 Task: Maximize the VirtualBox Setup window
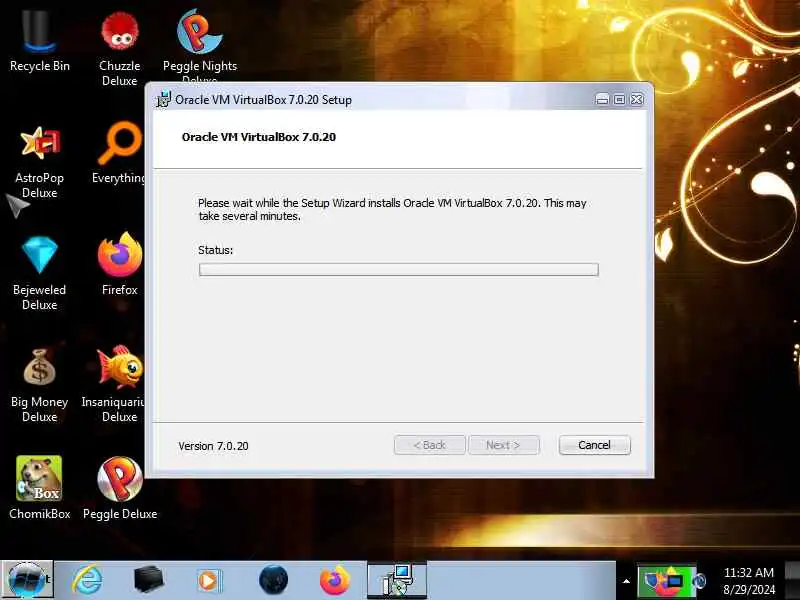[619, 99]
